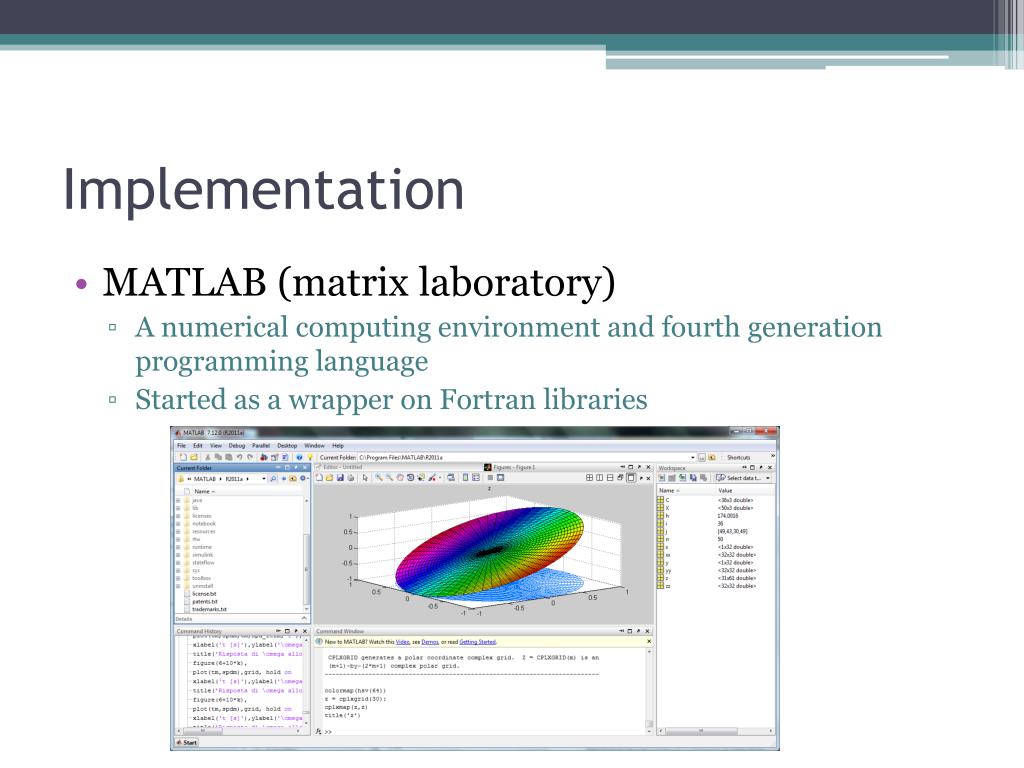Open the File menu in MATLAB

click(x=182, y=445)
